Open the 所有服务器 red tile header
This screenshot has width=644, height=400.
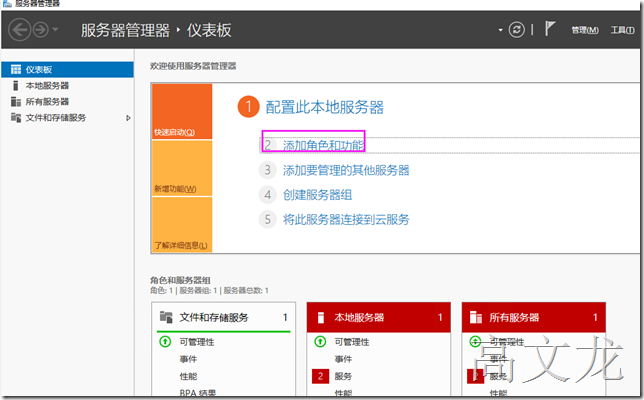(x=534, y=317)
